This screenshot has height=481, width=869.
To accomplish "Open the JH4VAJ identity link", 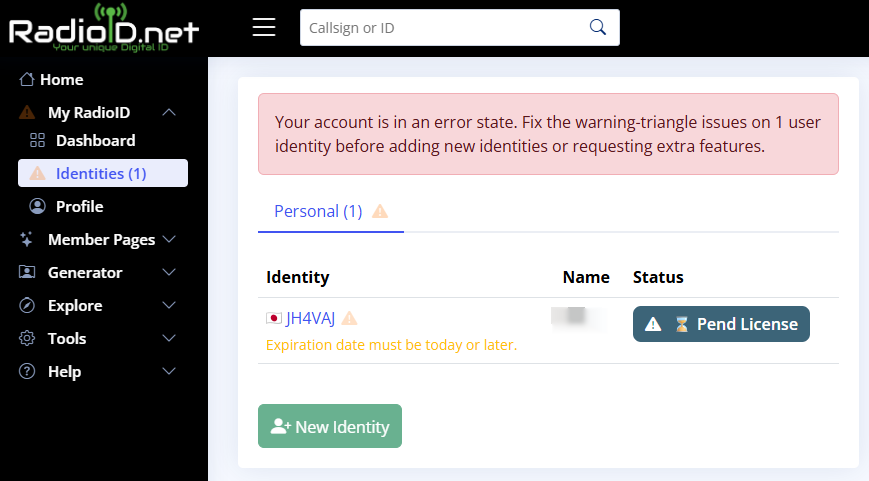I will [311, 318].
